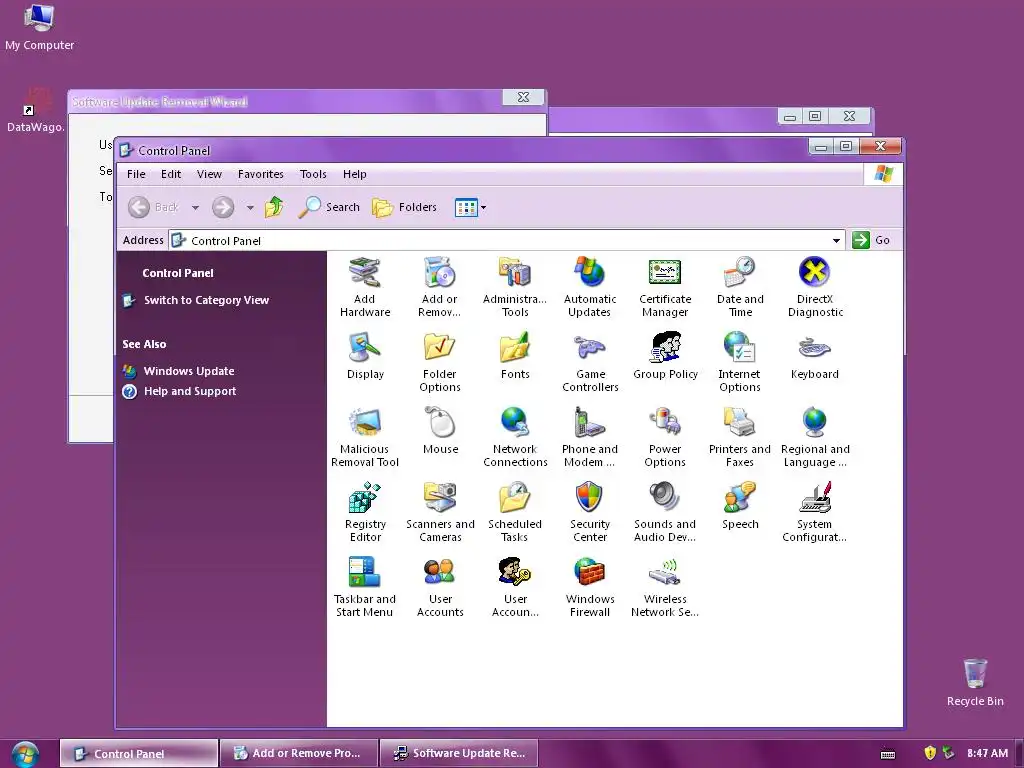Switch to Software Update Removal taskbar button
Screen dimensions: 1024x768
pos(459,753)
